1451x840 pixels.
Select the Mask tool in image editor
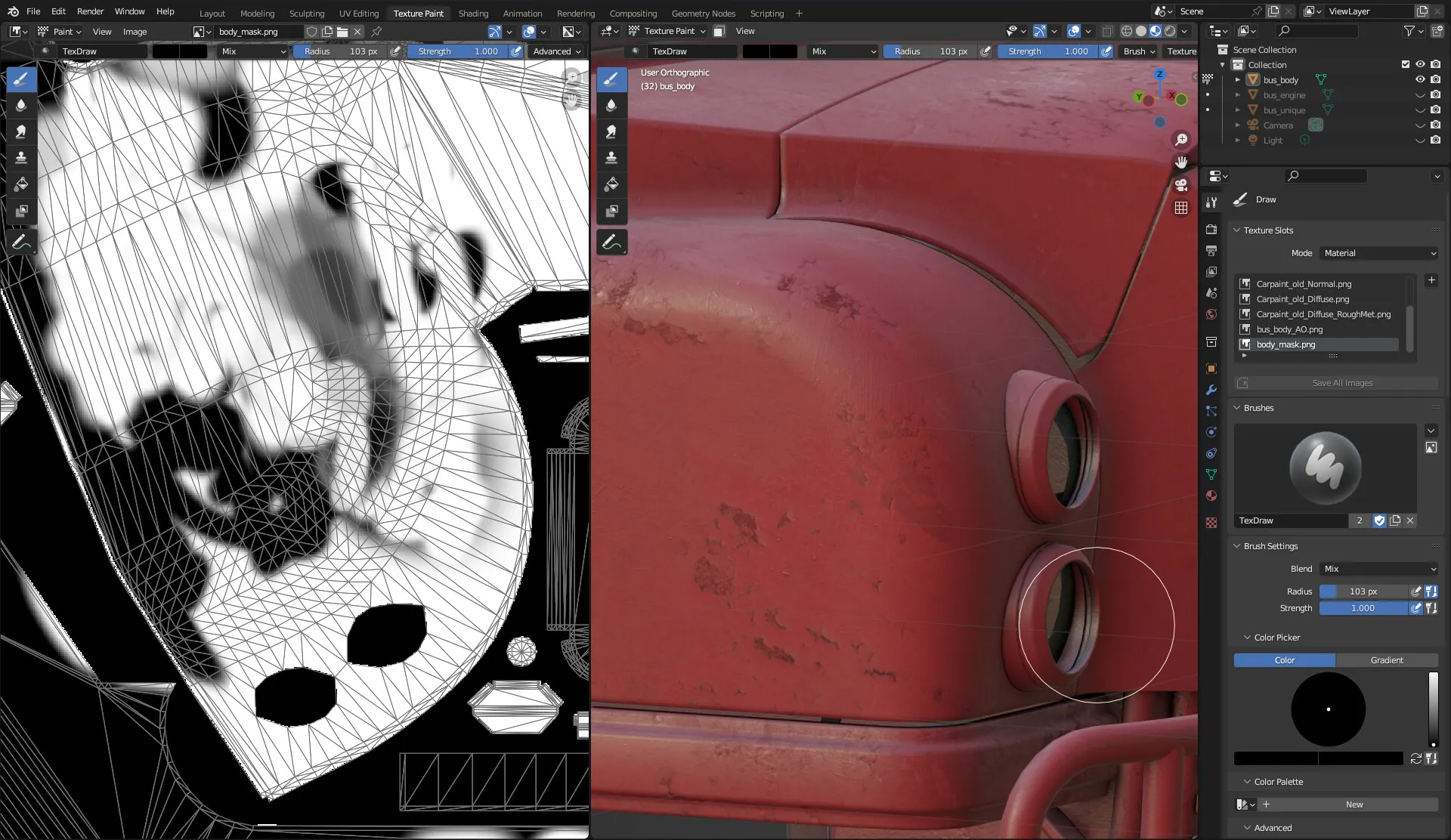(x=21, y=211)
